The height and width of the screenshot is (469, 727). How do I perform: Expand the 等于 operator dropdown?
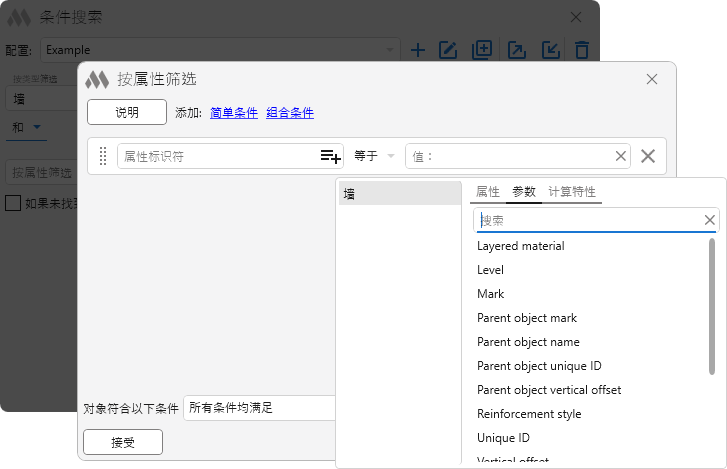click(374, 156)
